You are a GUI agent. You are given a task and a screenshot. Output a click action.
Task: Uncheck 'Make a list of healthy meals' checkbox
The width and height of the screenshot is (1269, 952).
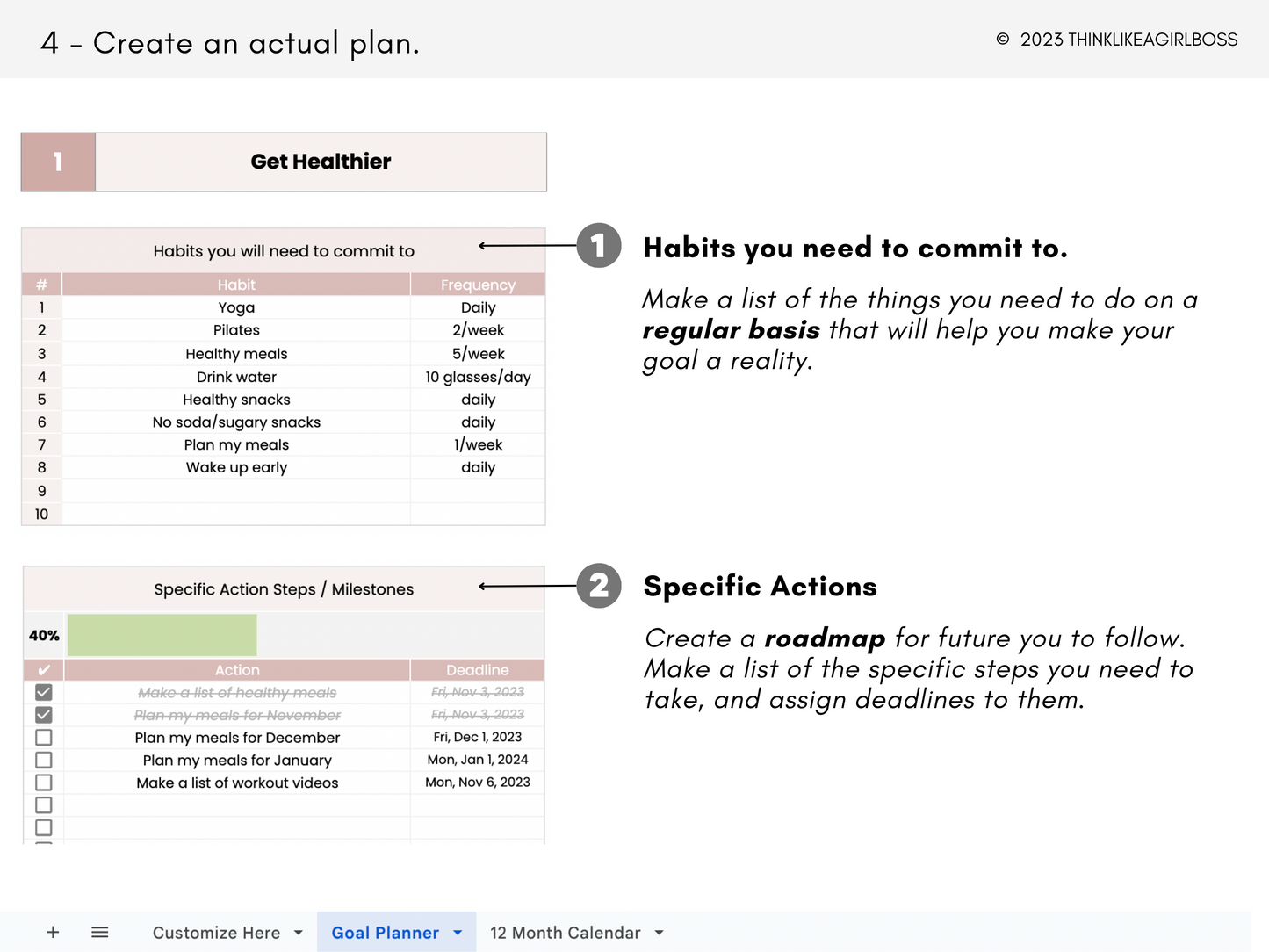[43, 692]
